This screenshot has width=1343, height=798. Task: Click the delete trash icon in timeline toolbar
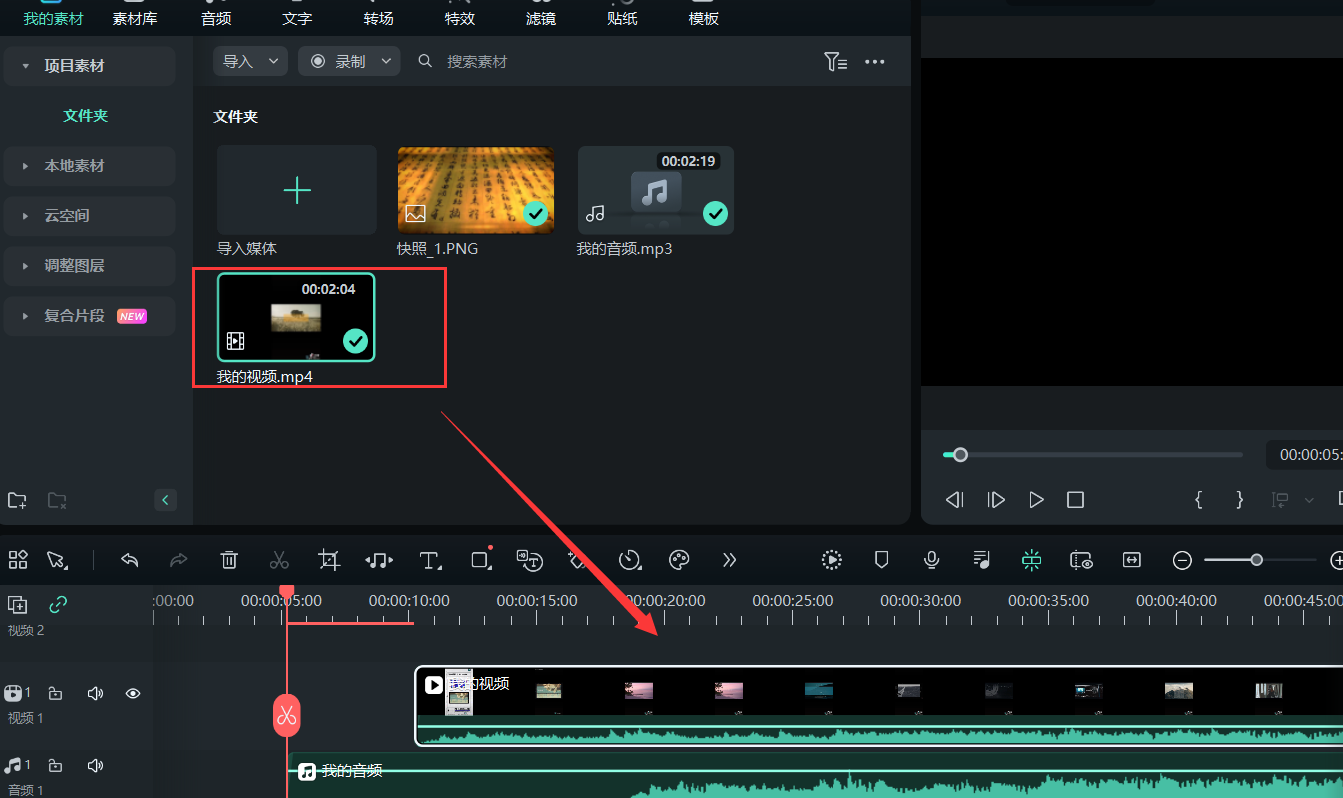tap(229, 560)
